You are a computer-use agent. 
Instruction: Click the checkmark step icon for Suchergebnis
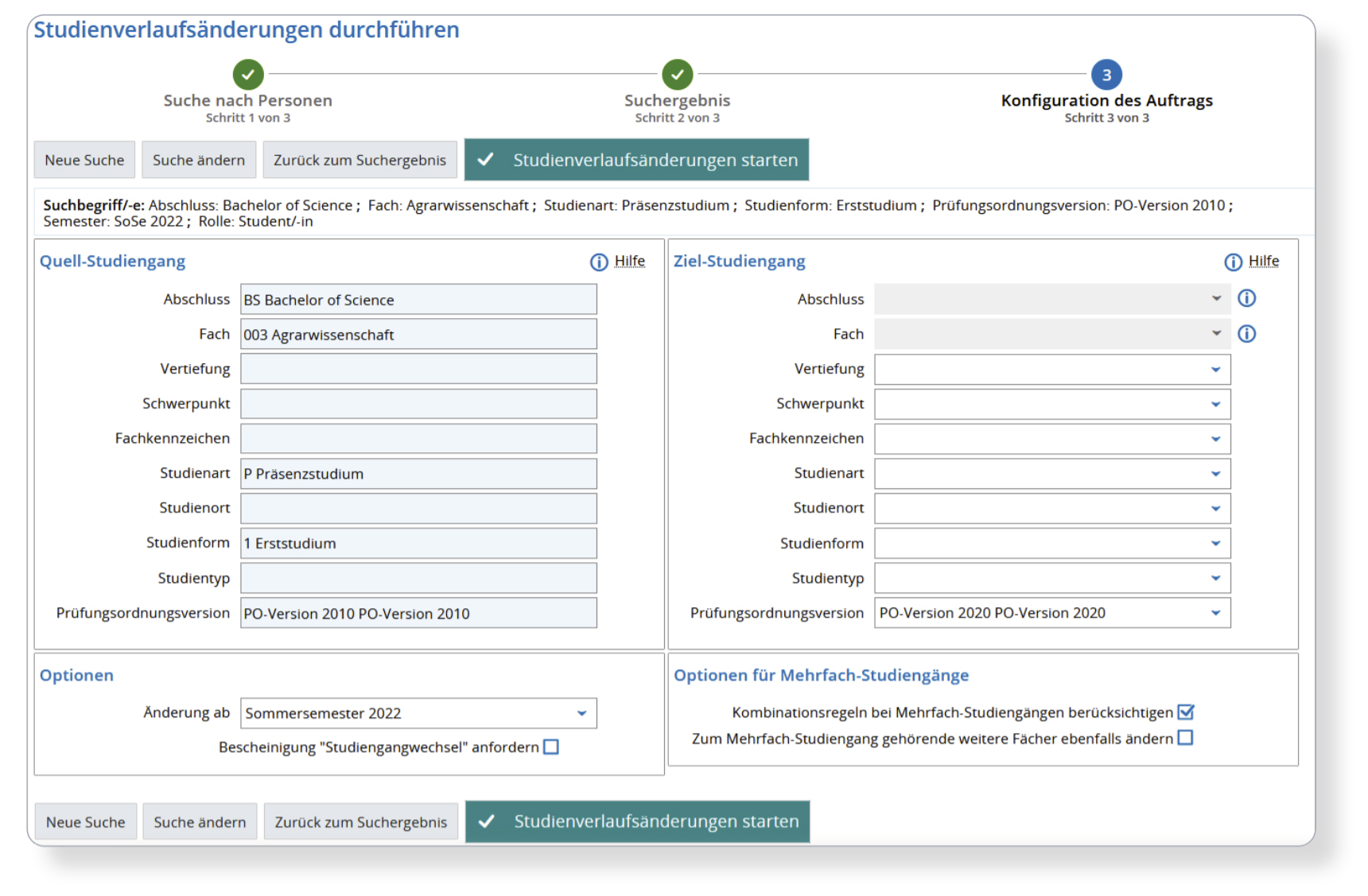678,75
